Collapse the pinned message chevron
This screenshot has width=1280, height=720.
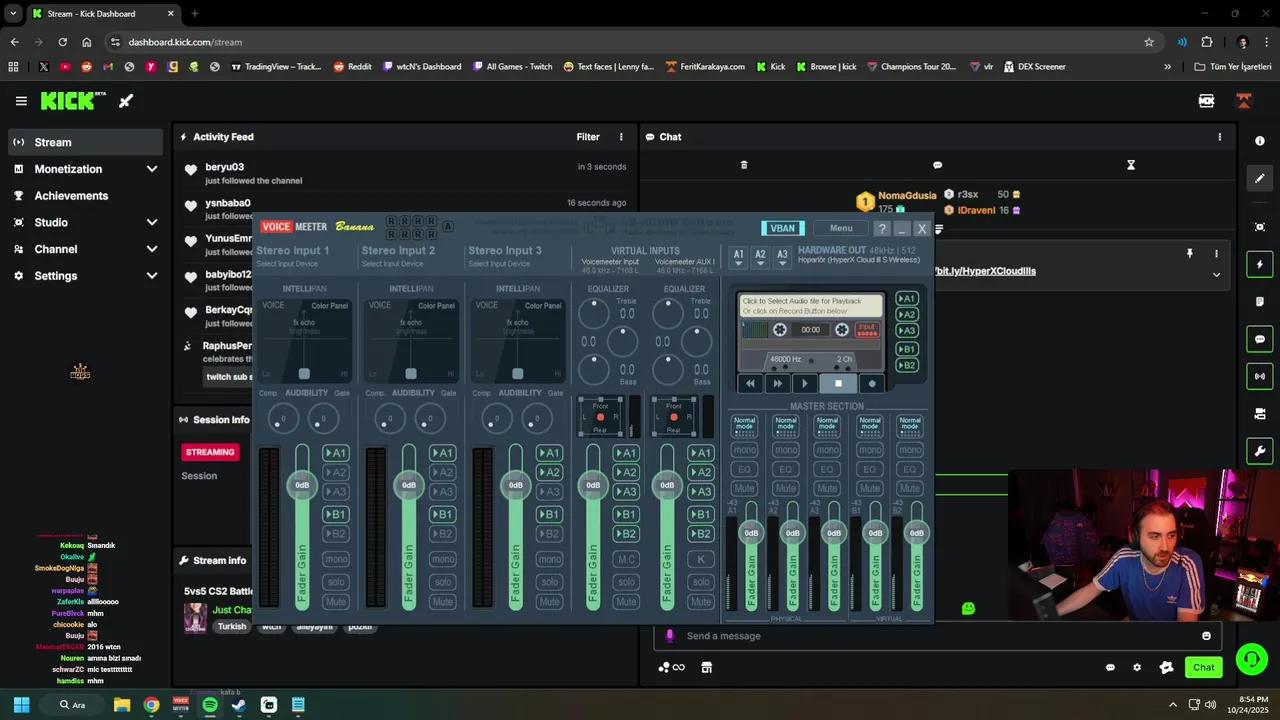pos(1216,274)
